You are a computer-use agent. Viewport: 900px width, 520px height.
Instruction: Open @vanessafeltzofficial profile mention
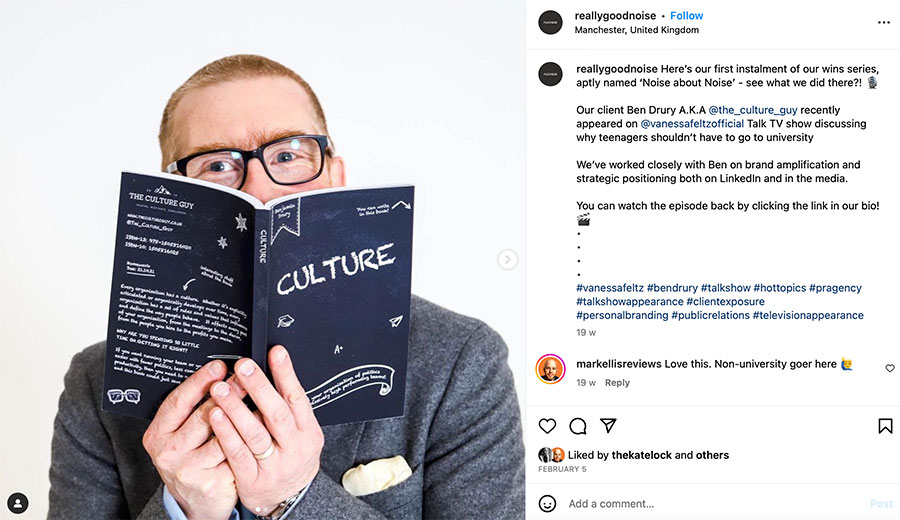pos(692,123)
